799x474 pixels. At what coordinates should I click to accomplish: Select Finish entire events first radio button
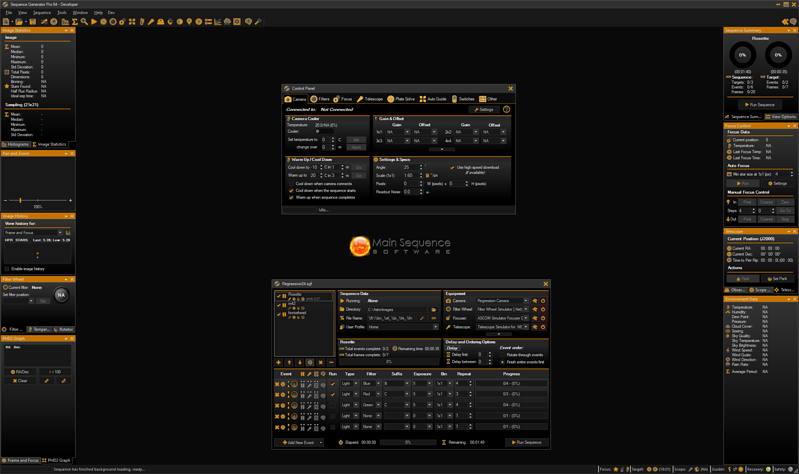pyautogui.click(x=502, y=362)
